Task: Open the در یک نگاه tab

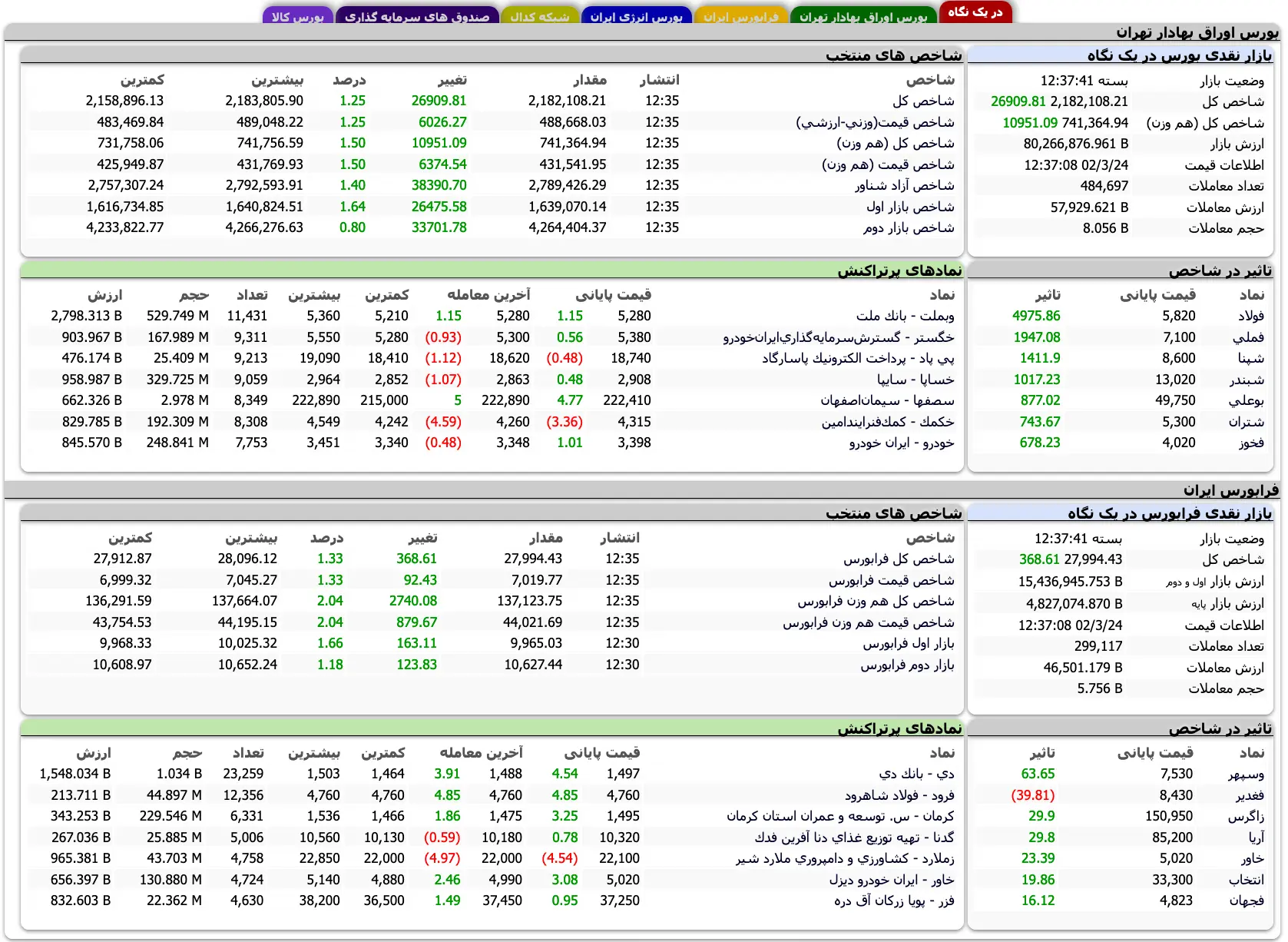Action: [975, 12]
